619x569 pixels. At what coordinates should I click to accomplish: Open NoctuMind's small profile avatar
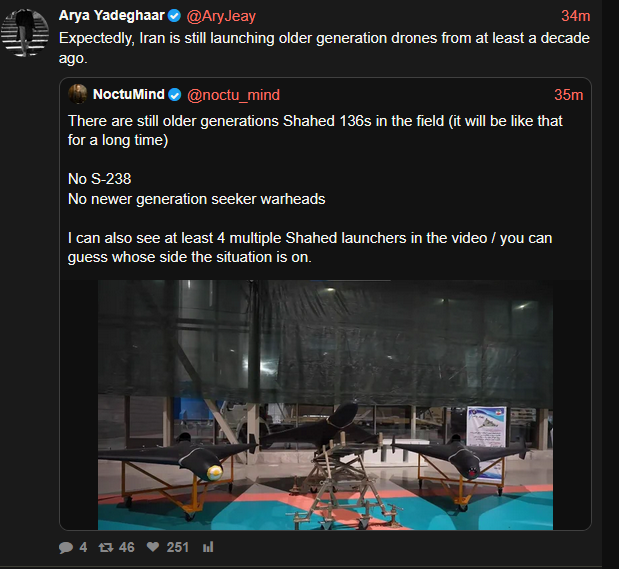click(x=78, y=94)
